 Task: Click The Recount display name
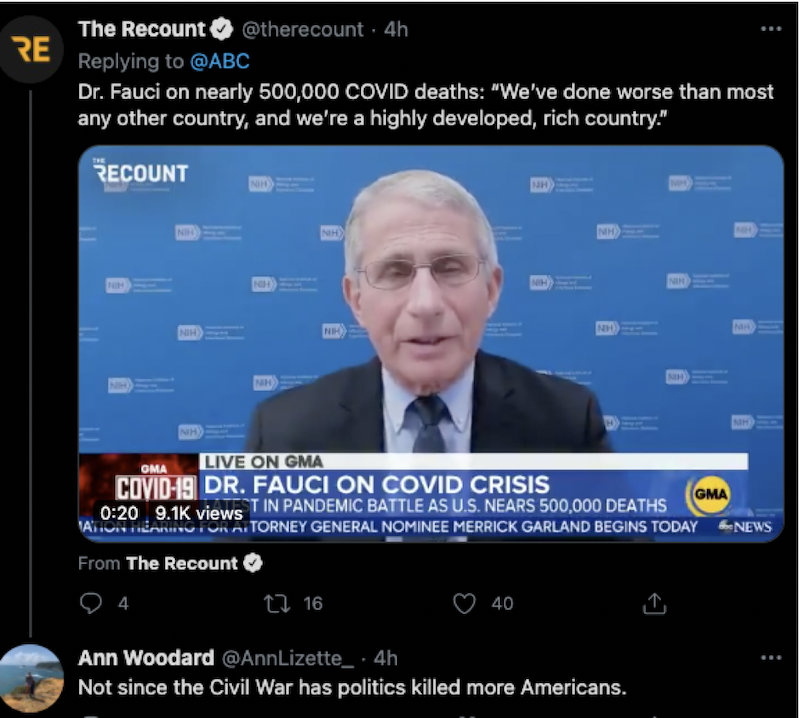pos(142,30)
